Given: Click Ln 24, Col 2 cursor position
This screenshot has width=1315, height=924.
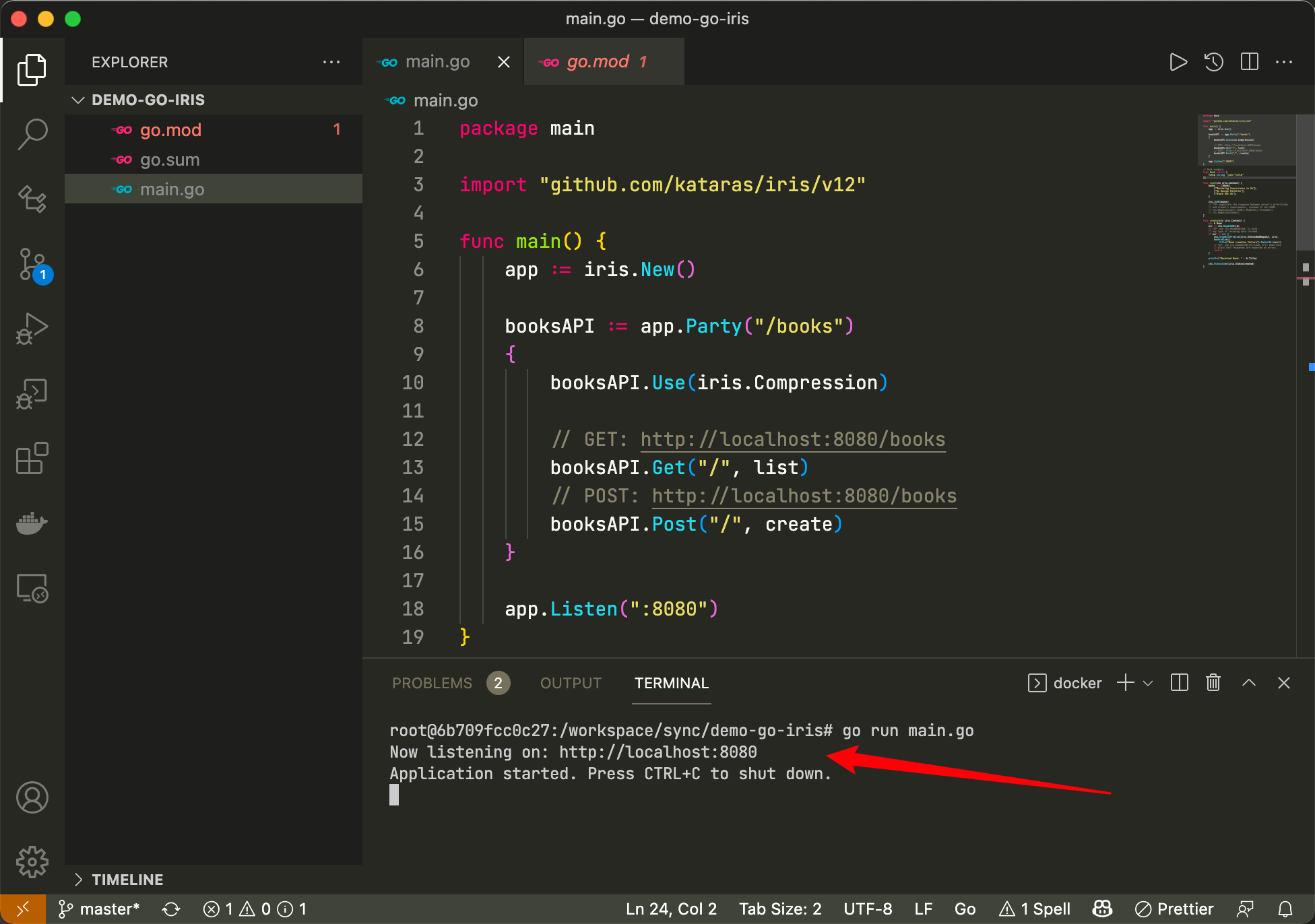Looking at the screenshot, I should point(671,909).
